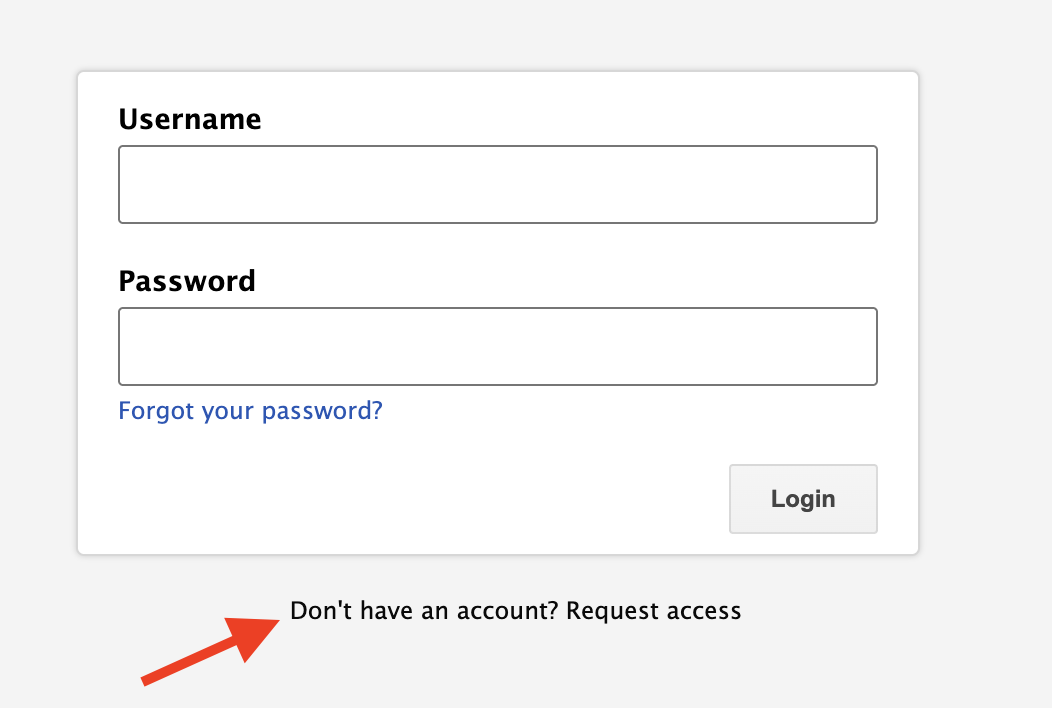
Task: Click the Password label
Action: pyautogui.click(x=187, y=281)
